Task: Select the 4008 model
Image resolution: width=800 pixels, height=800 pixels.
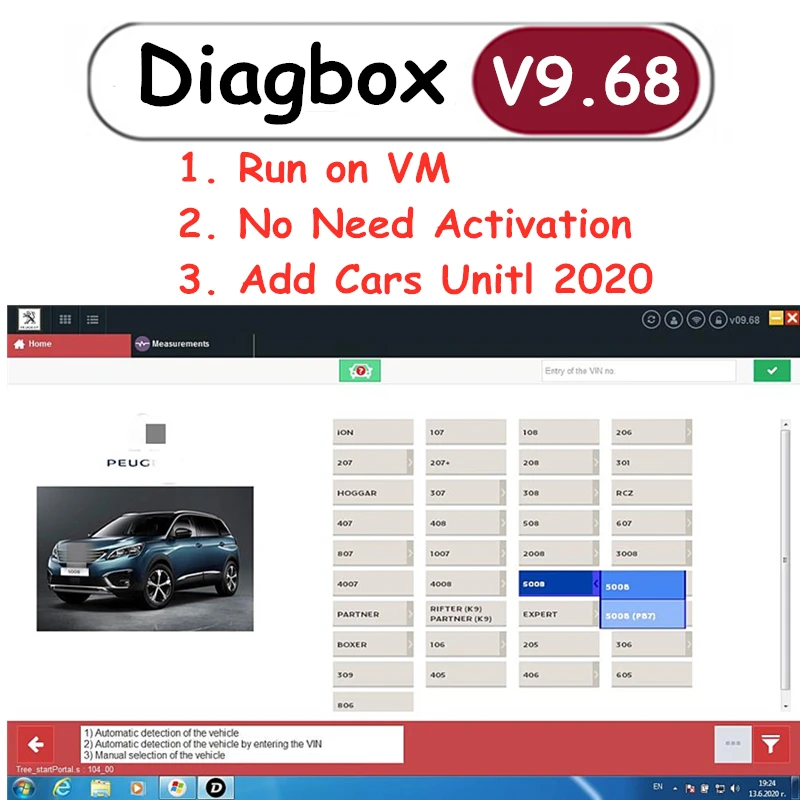Action: pos(466,584)
